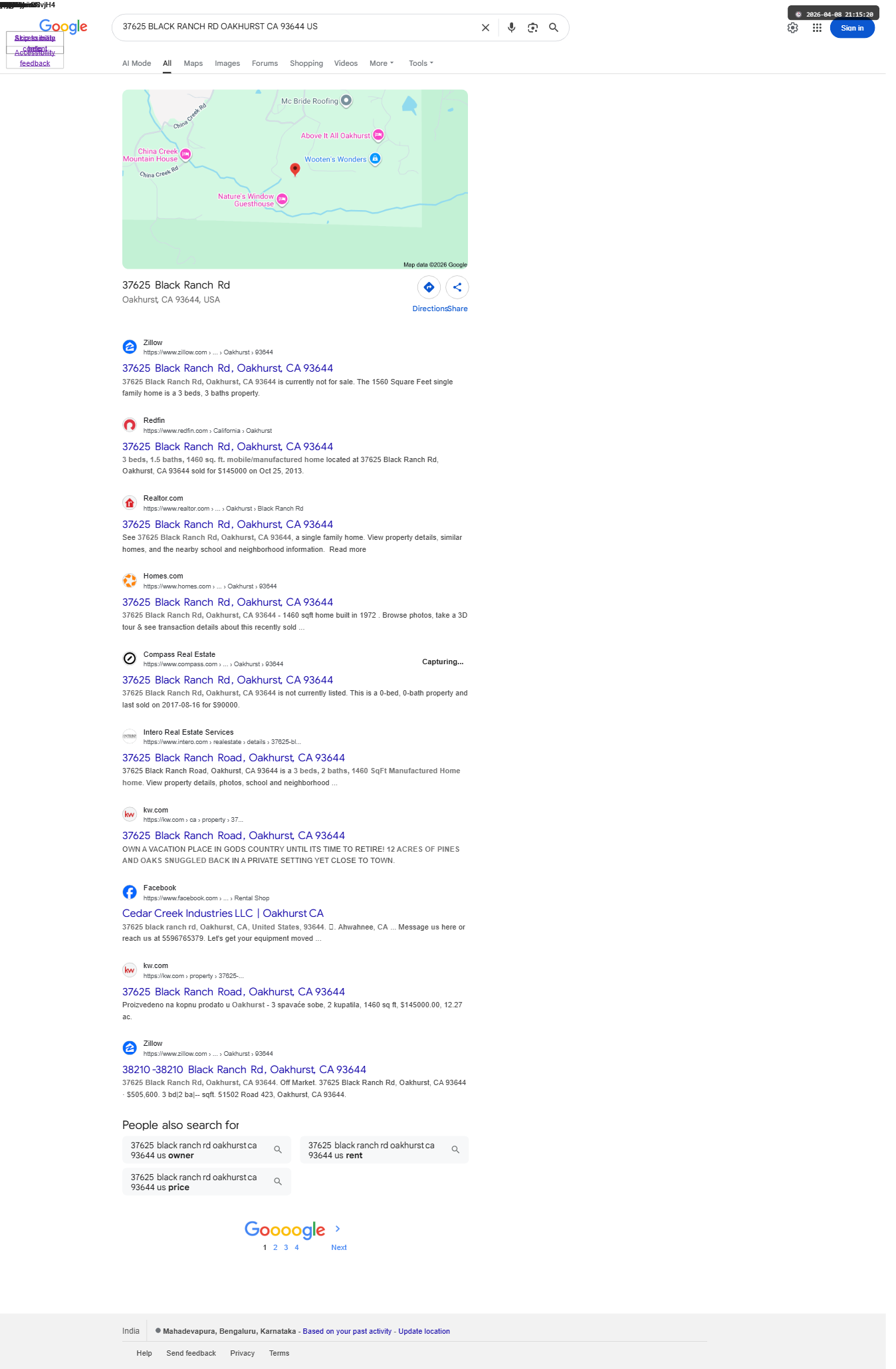Viewport: 896px width, 1369px height.
Task: Open the Send feedback footer link
Action: (191, 1353)
